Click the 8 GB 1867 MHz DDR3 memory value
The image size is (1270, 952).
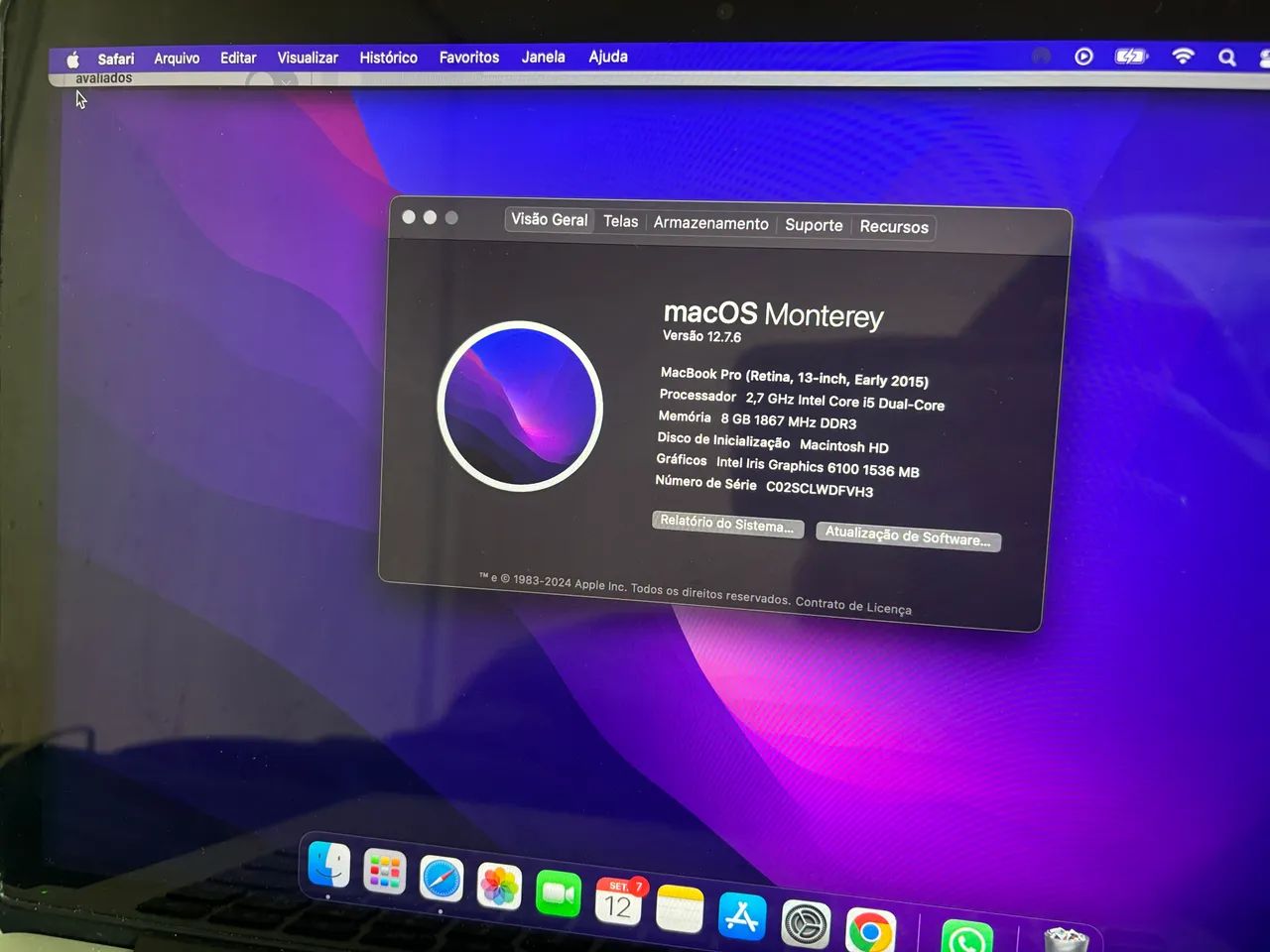[x=788, y=420]
